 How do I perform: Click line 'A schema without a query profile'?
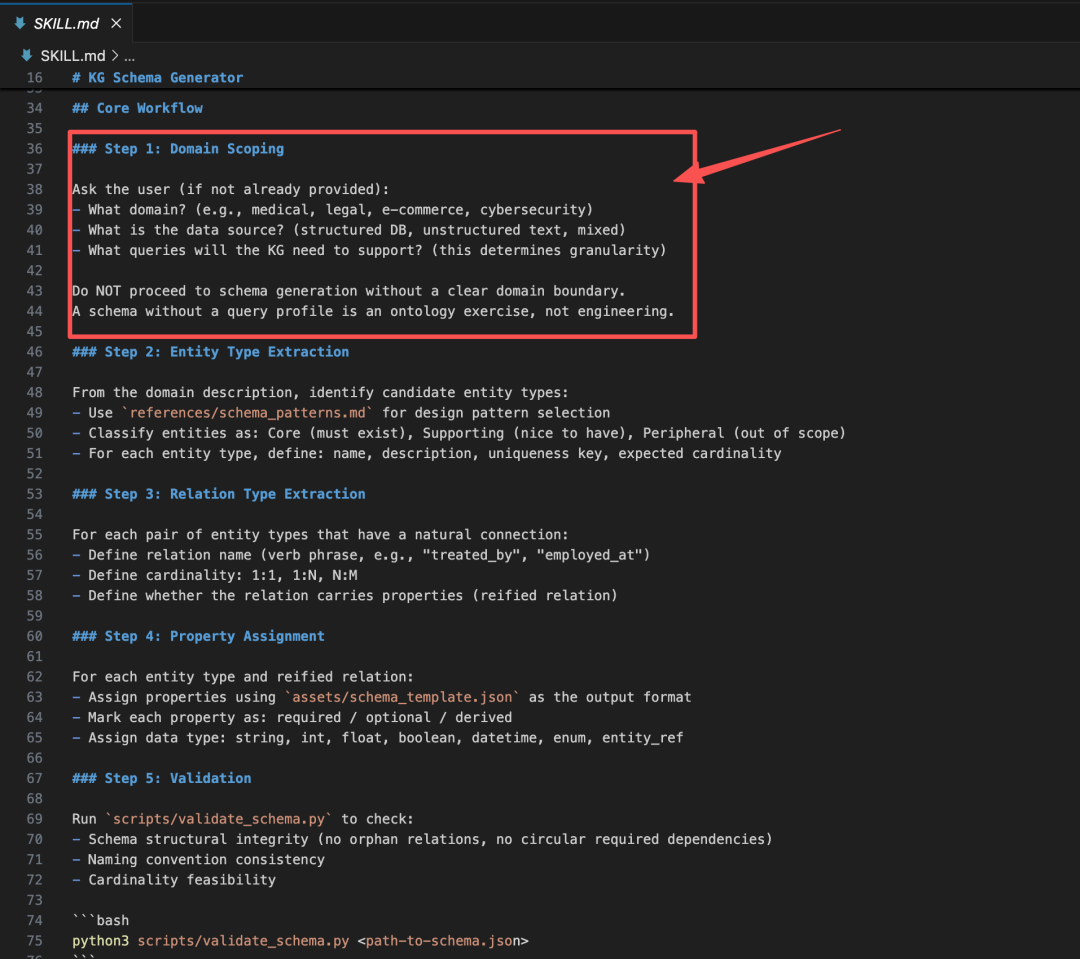pyautogui.click(x=373, y=311)
